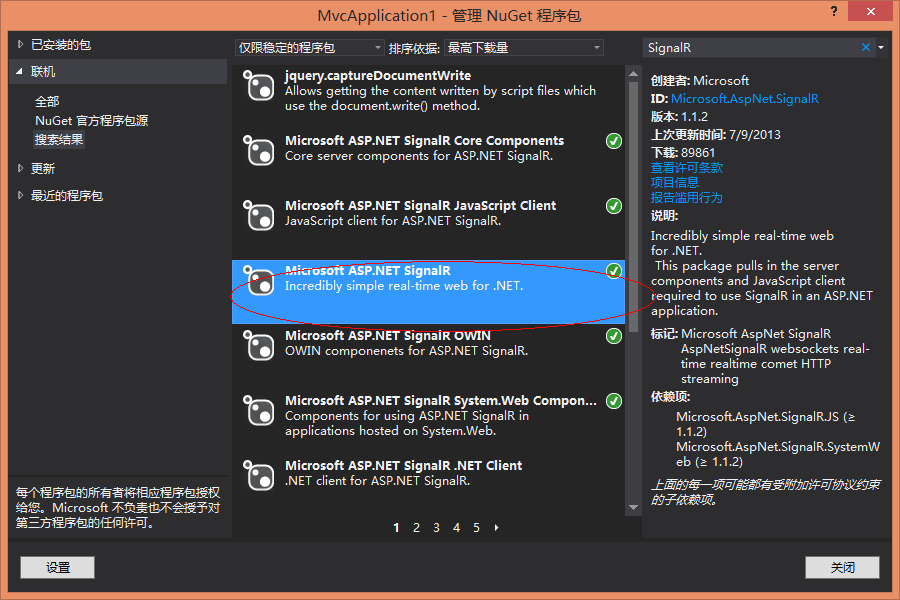Select NuGet 官方程序包源
The height and width of the screenshot is (600, 900).
[92, 121]
